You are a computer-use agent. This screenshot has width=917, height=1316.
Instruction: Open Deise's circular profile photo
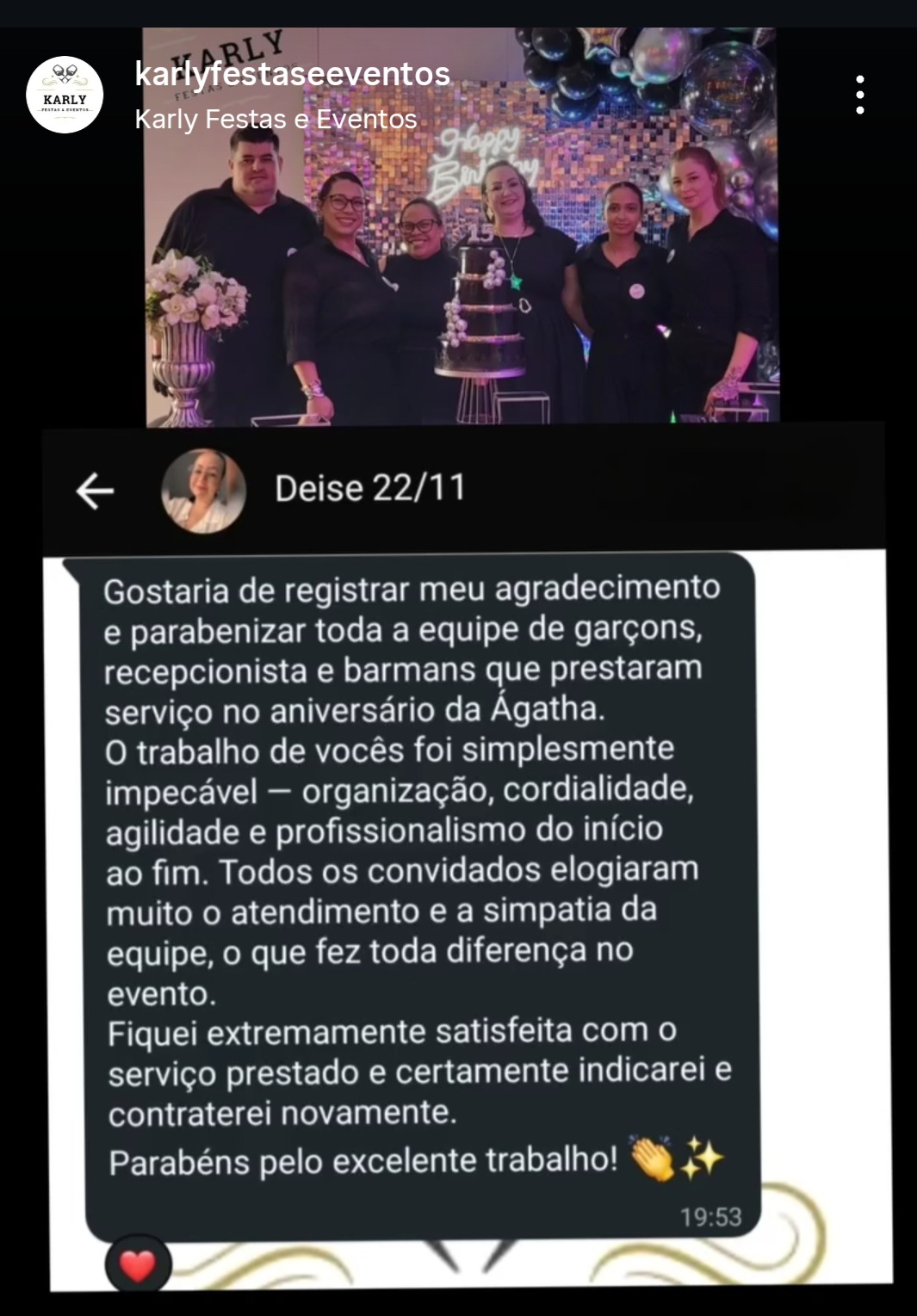(203, 491)
